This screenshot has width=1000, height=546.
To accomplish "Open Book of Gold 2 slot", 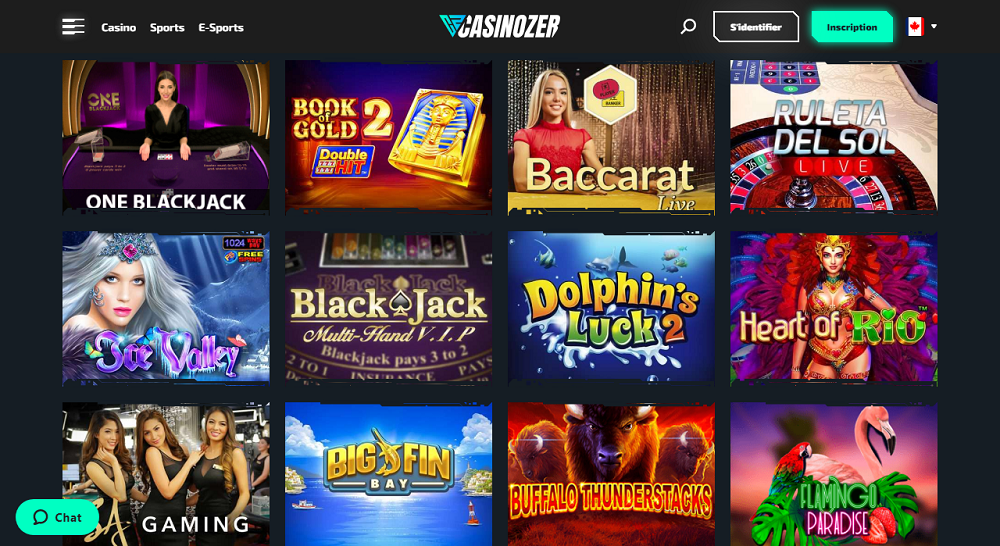I will coord(388,136).
